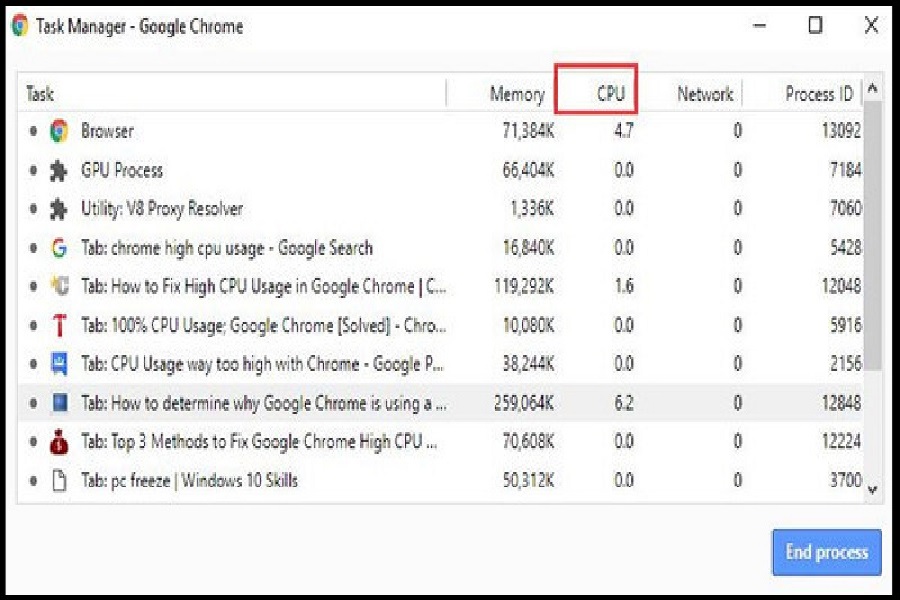Select the How to determine why Google Chrome row
This screenshot has height=600, width=900.
pos(264,403)
